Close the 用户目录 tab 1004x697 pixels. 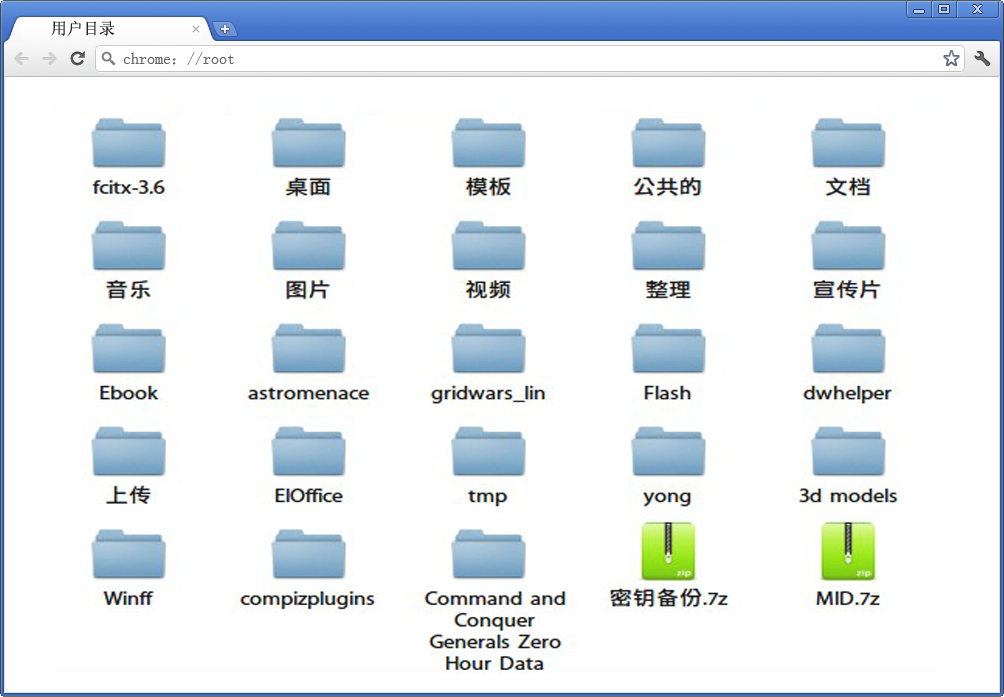click(x=196, y=29)
